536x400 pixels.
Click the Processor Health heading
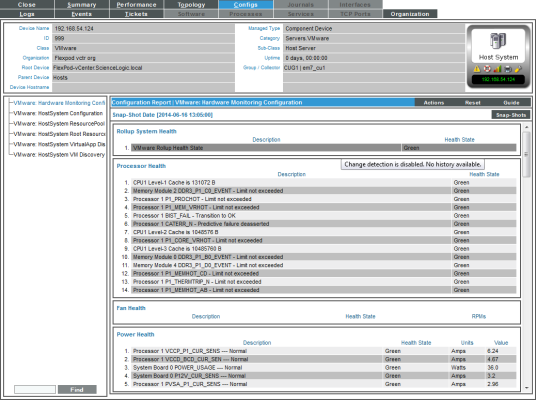coord(141,166)
